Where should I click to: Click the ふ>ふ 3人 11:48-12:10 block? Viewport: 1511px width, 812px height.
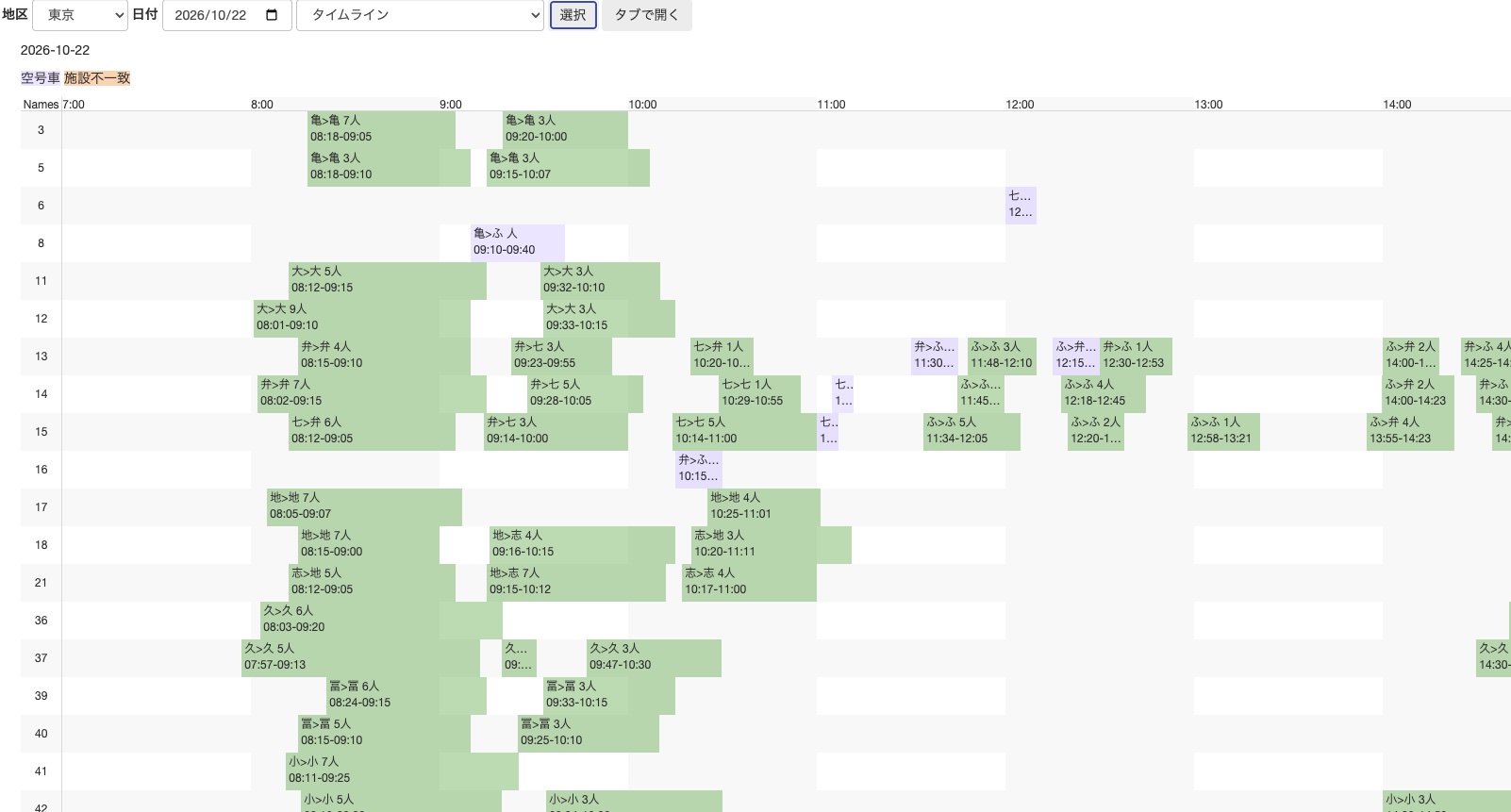pos(1003,356)
